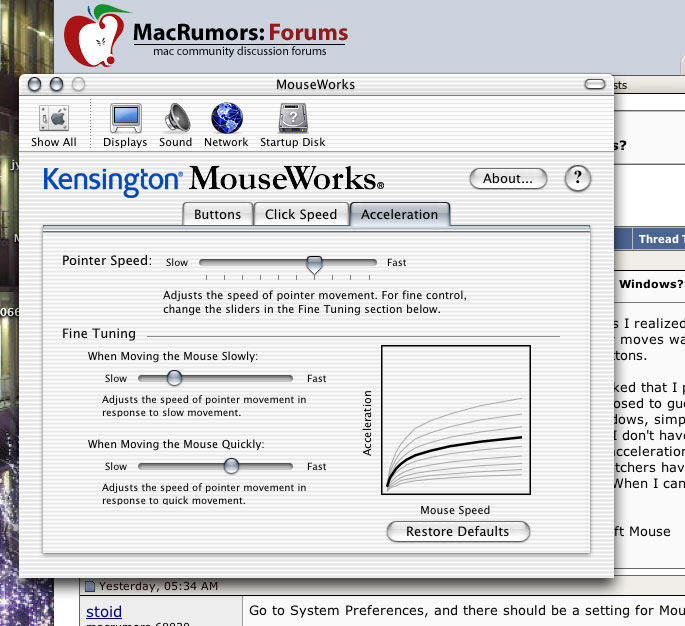The image size is (685, 626).
Task: Click the Kensington MouseWorks logo
Action: pyautogui.click(x=214, y=180)
